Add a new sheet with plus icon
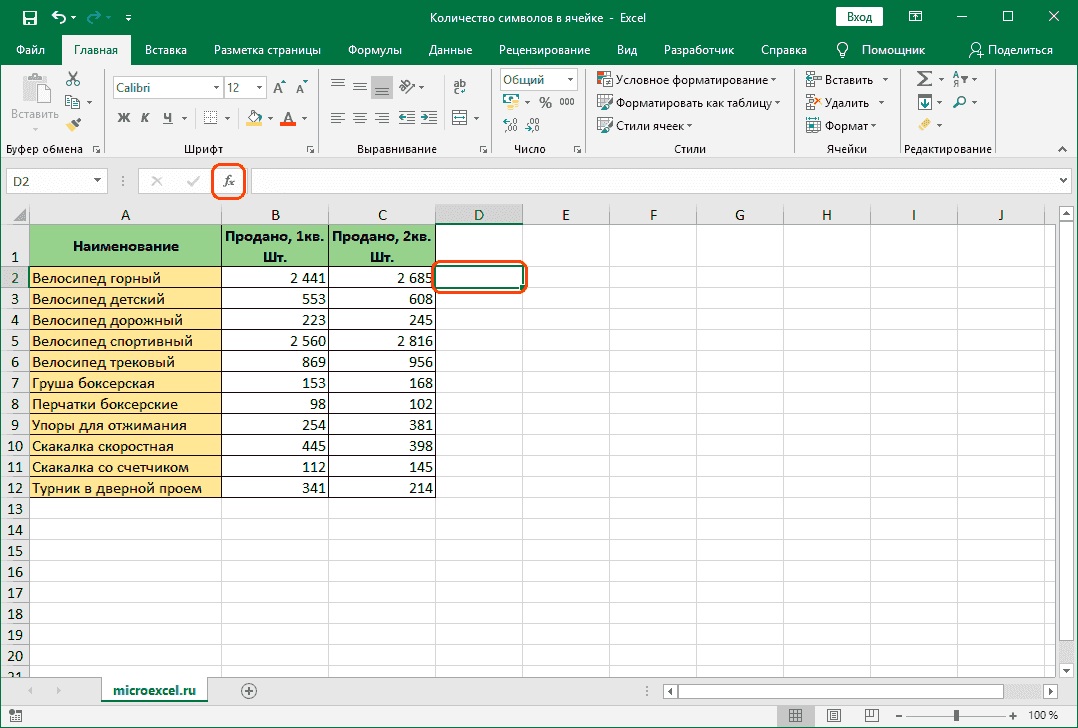The image size is (1078, 728). 249,690
